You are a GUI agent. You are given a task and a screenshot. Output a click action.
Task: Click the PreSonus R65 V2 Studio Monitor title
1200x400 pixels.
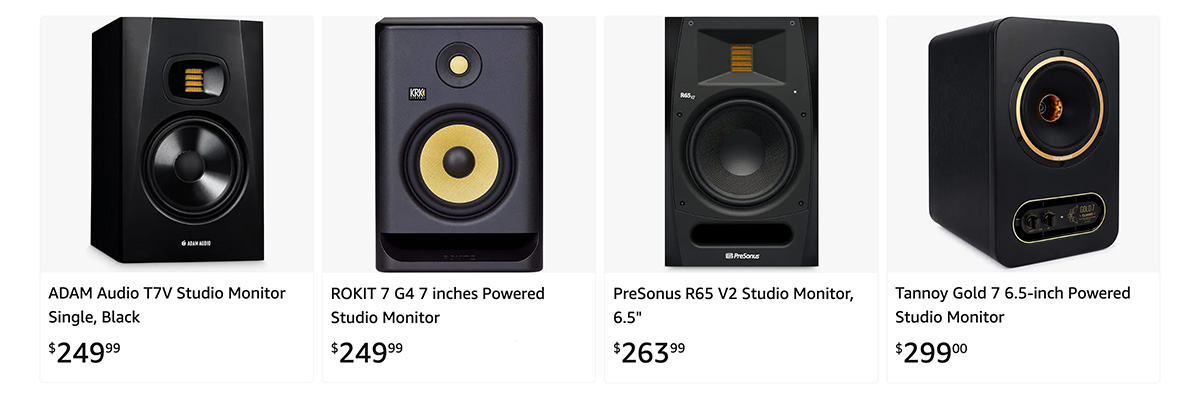point(733,305)
